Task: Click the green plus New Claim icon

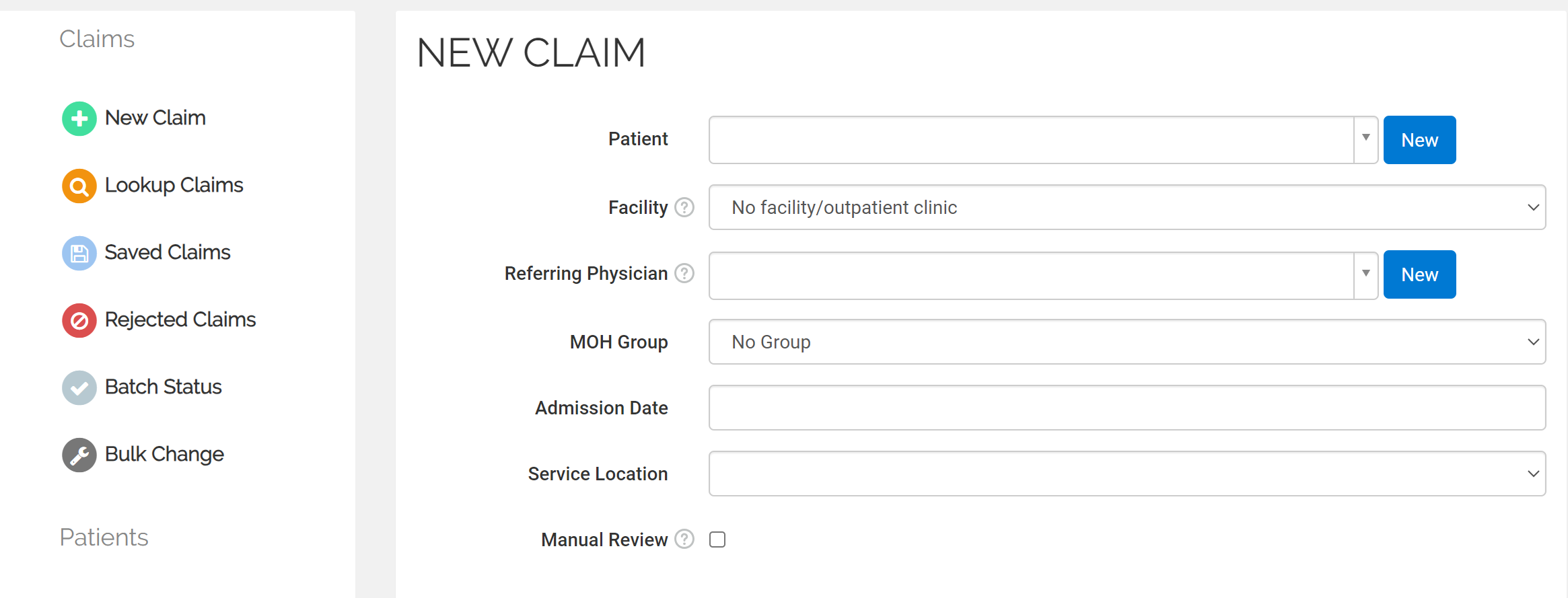Action: [x=79, y=119]
